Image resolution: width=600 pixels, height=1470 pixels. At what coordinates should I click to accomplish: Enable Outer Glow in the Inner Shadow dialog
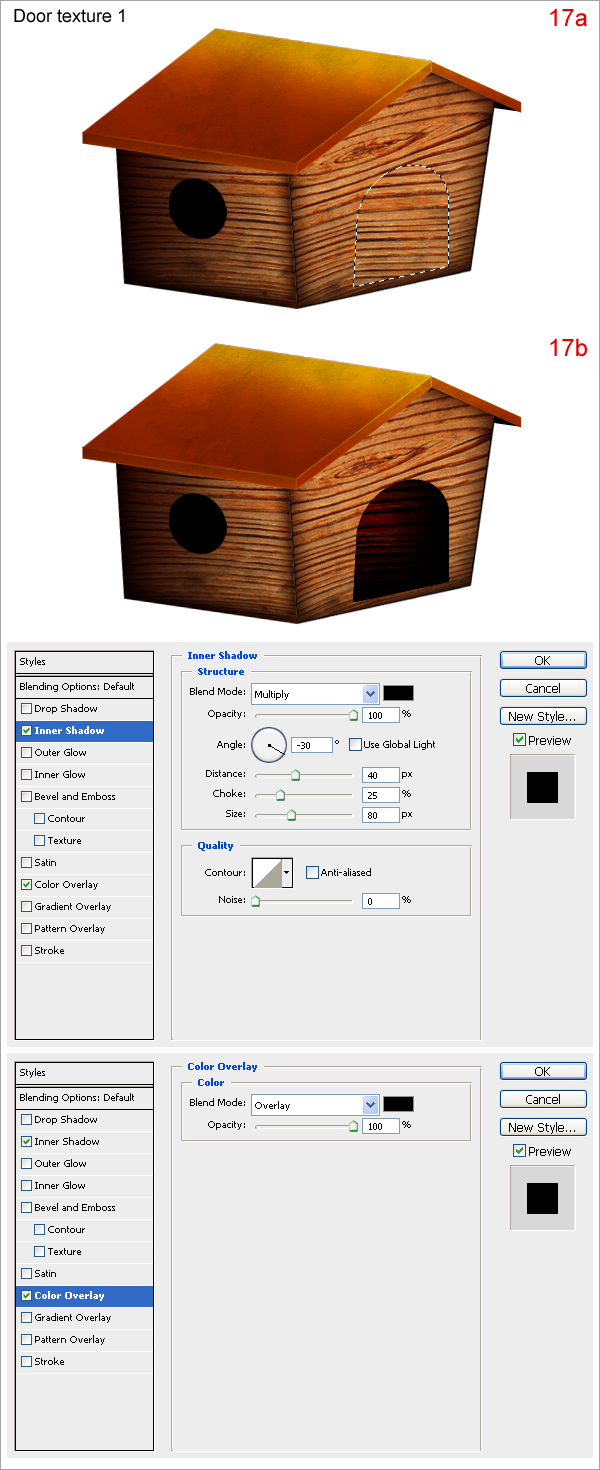pyautogui.click(x=26, y=753)
